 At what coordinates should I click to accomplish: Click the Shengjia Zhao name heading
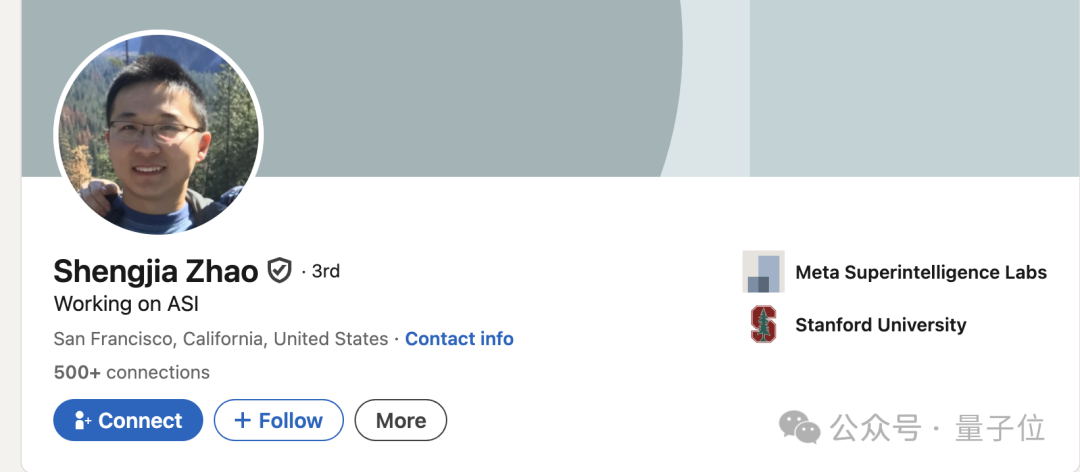tap(156, 271)
